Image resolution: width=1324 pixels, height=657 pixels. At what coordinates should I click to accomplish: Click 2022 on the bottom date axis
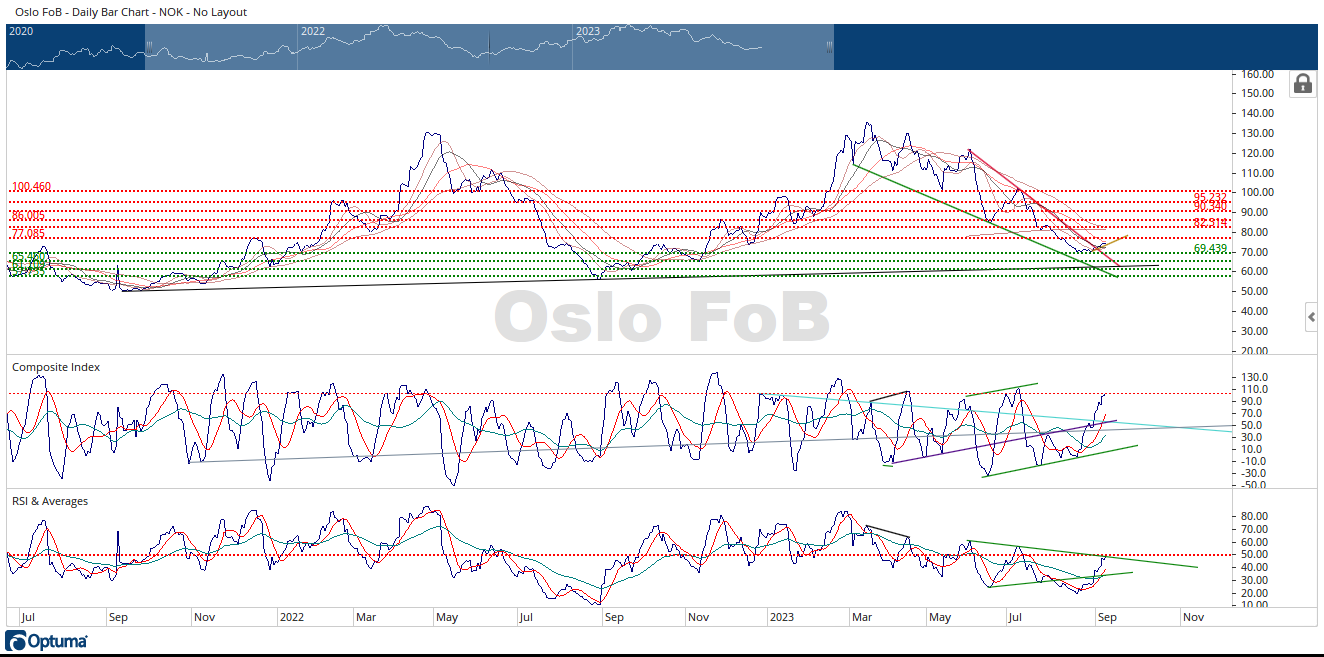point(292,617)
